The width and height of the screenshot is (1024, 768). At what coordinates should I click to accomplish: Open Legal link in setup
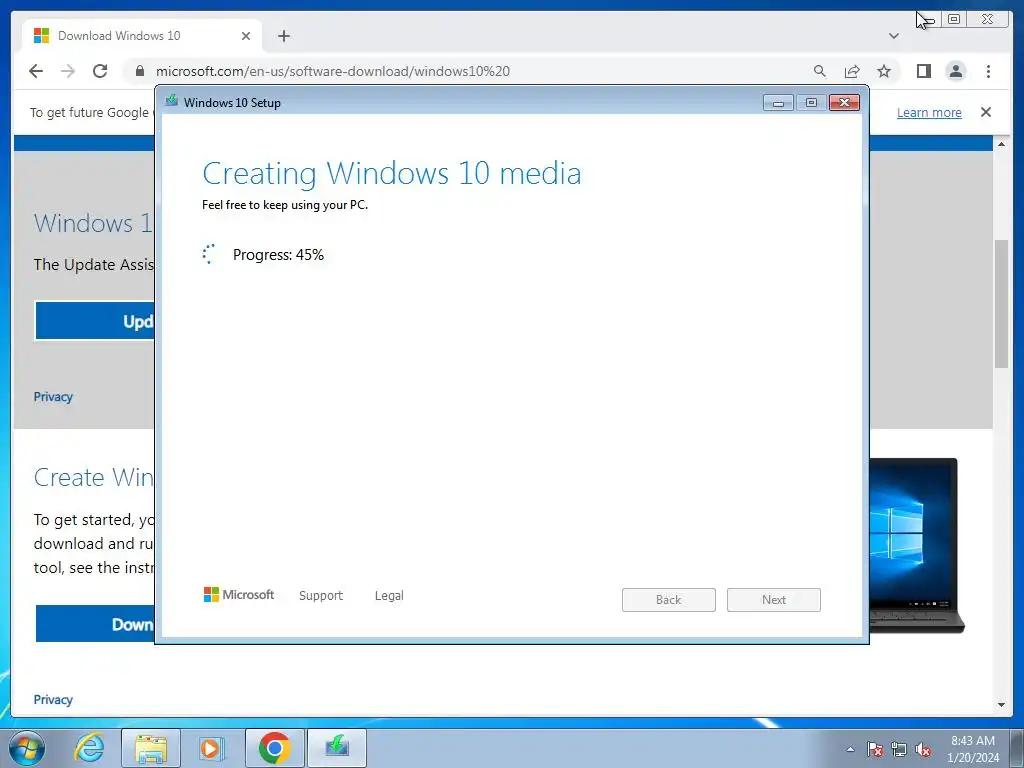pos(389,596)
